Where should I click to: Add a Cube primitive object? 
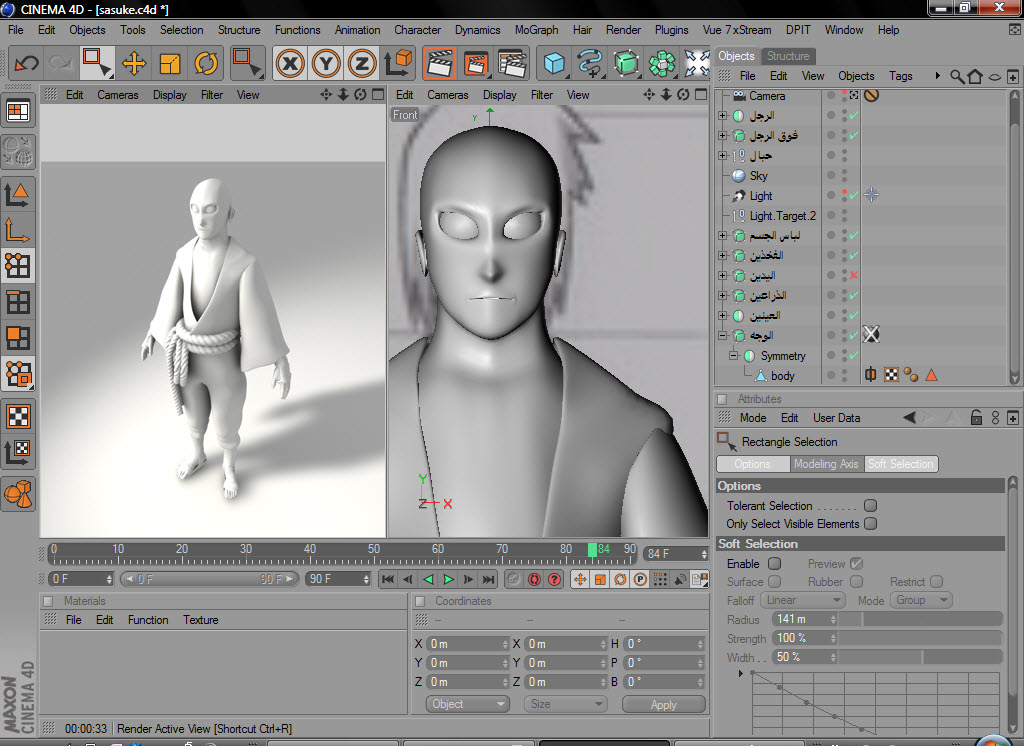point(554,63)
